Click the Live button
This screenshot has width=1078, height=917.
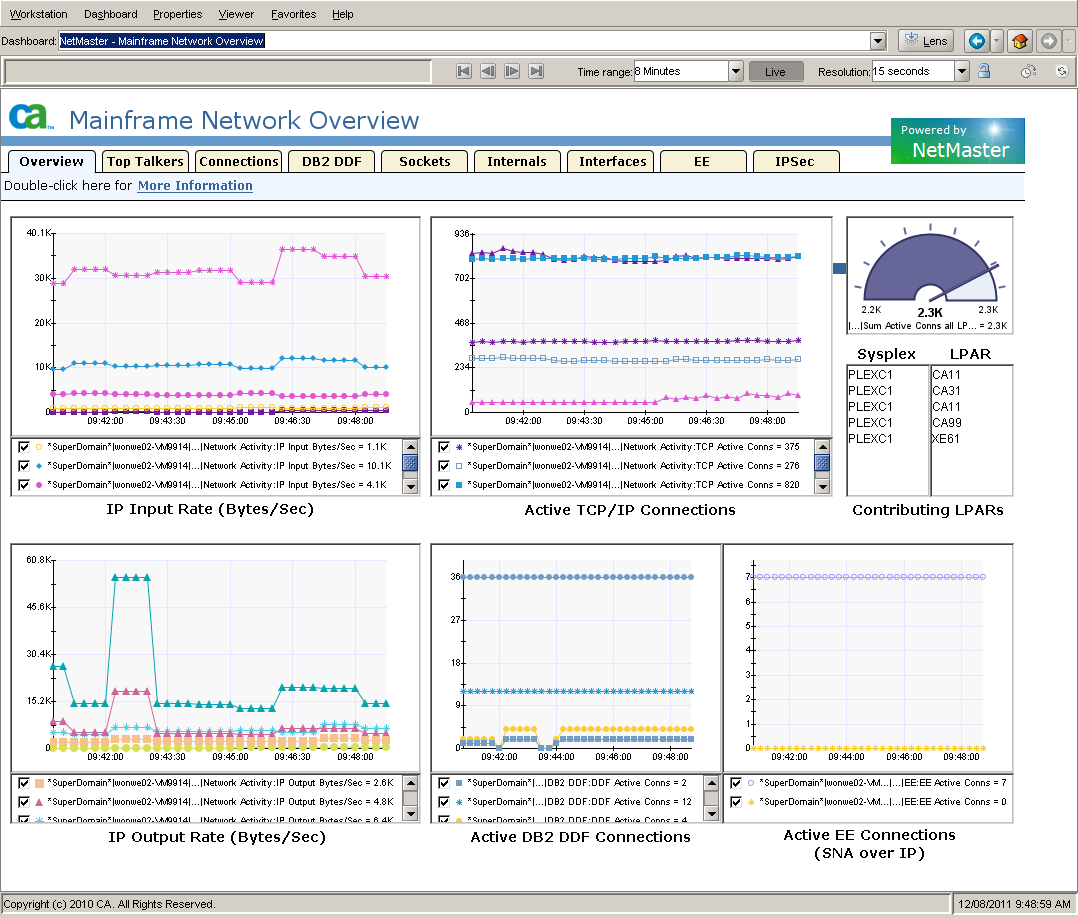[x=776, y=71]
